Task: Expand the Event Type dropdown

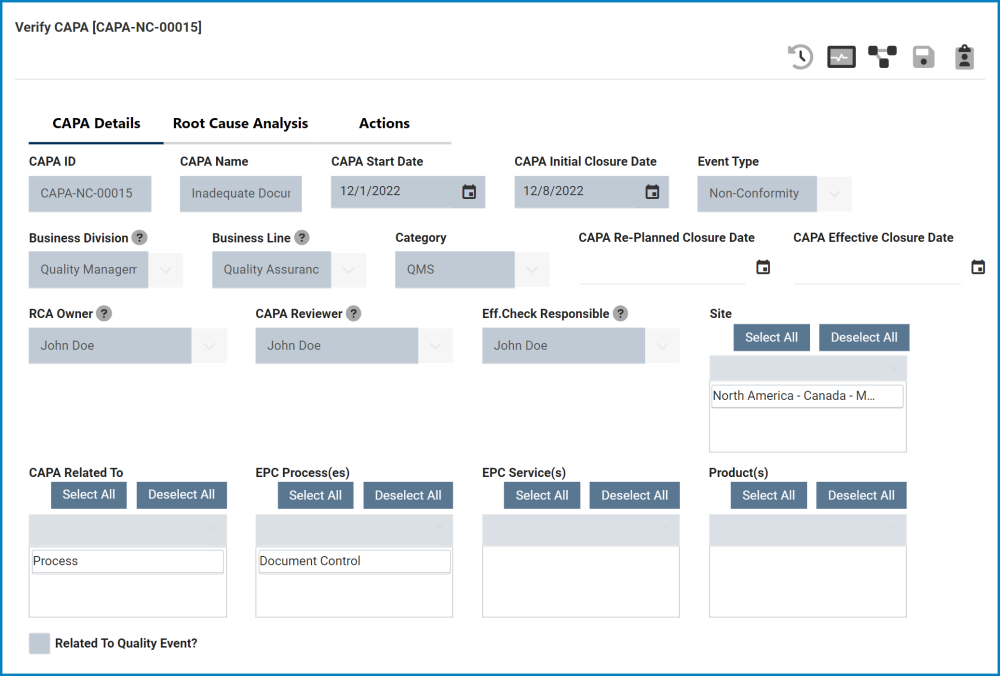Action: [x=834, y=194]
